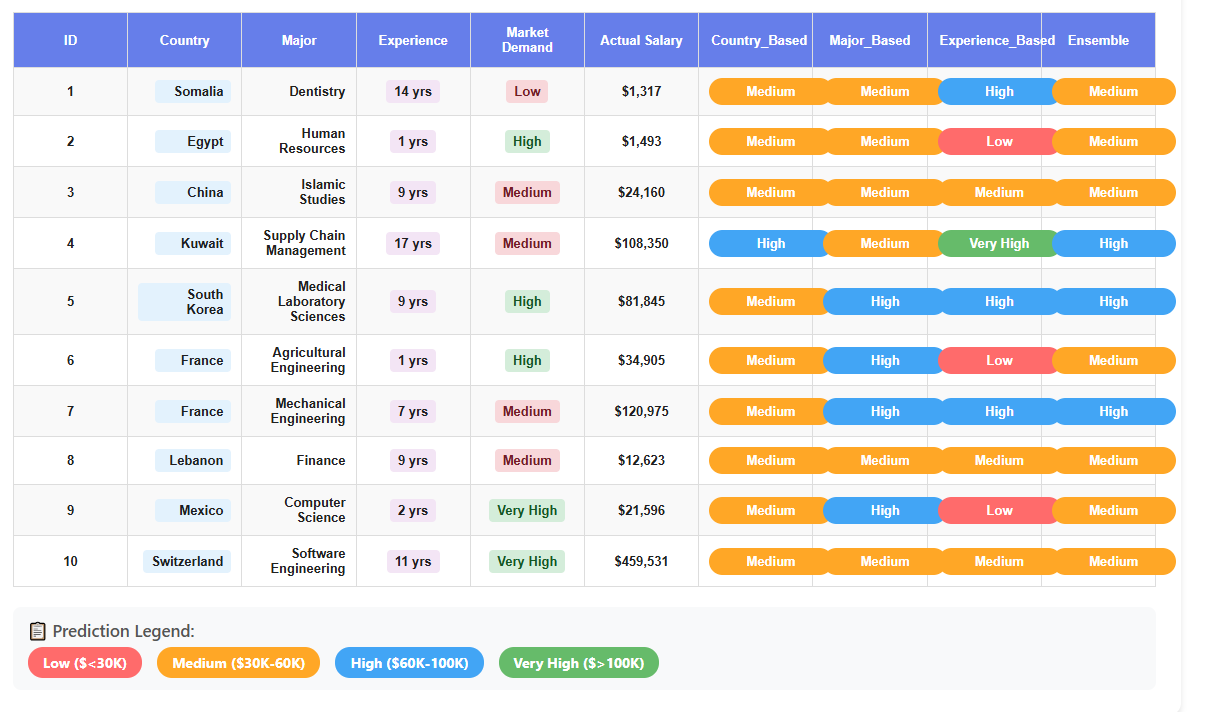The width and height of the screenshot is (1209, 712).
Task: Click the Switzerland country tag
Action: click(187, 561)
